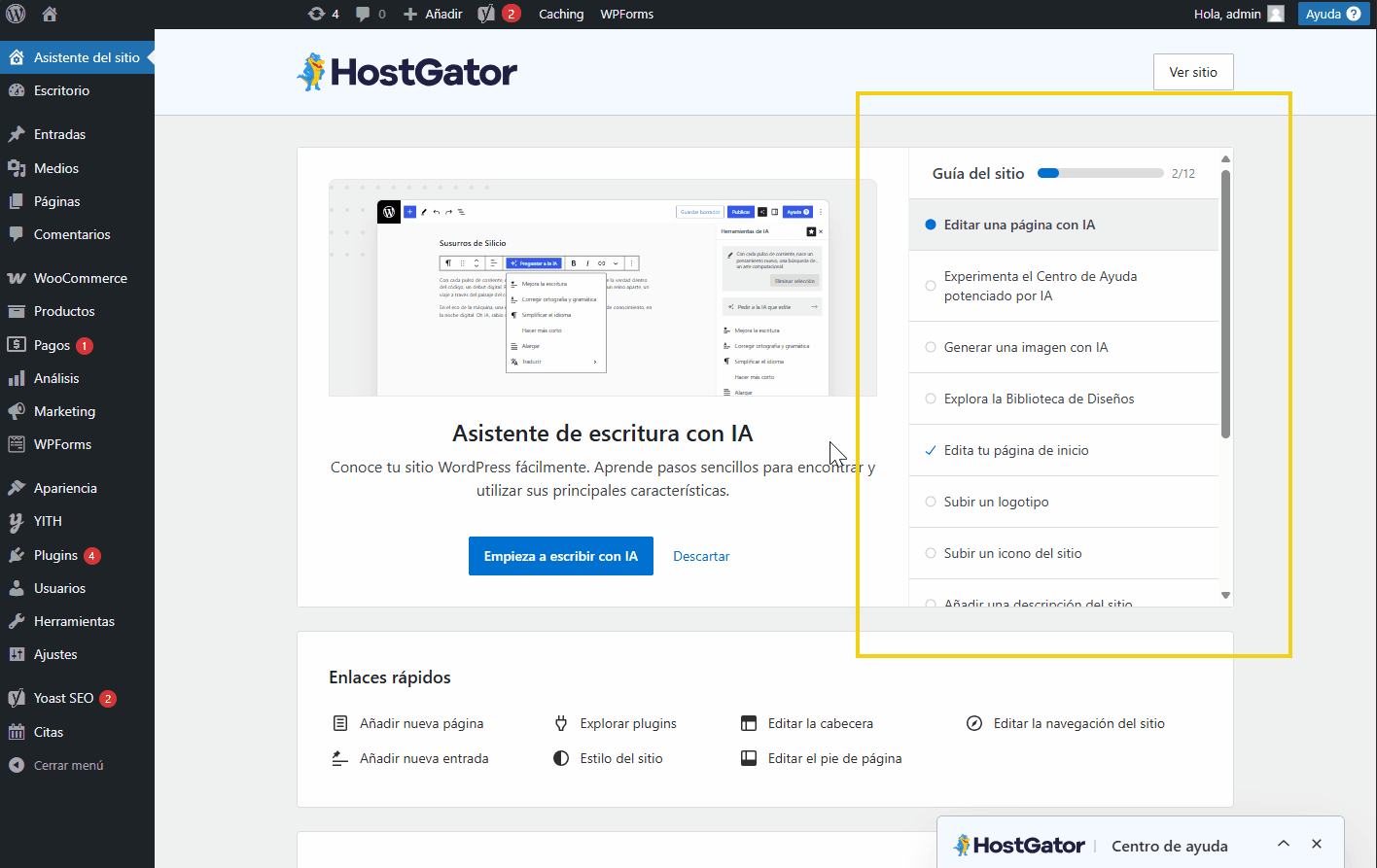The image size is (1377, 868).
Task: Click the Ayuda help button
Action: [1333, 14]
